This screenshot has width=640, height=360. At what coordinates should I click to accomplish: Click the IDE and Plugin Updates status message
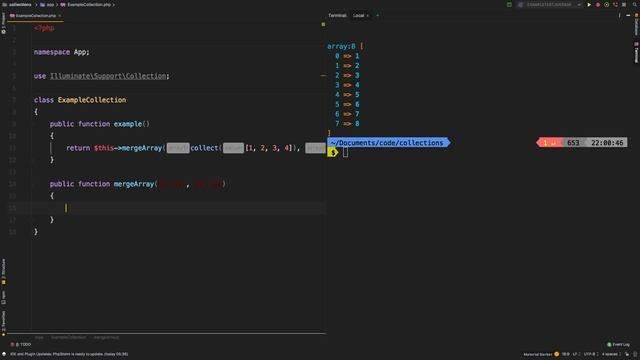tap(69, 354)
